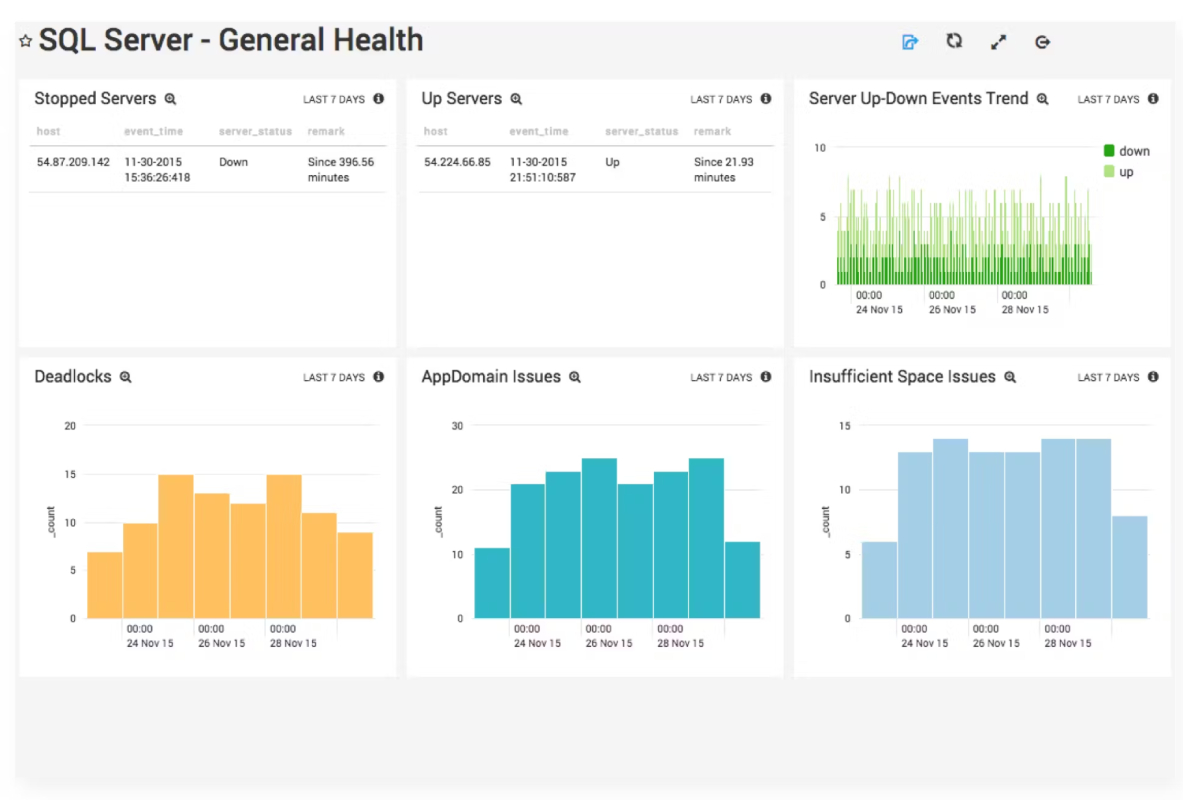Click LAST 7 DAYS on Insufficient Space Issues
This screenshot has width=1183, height=800.
pos(1108,377)
